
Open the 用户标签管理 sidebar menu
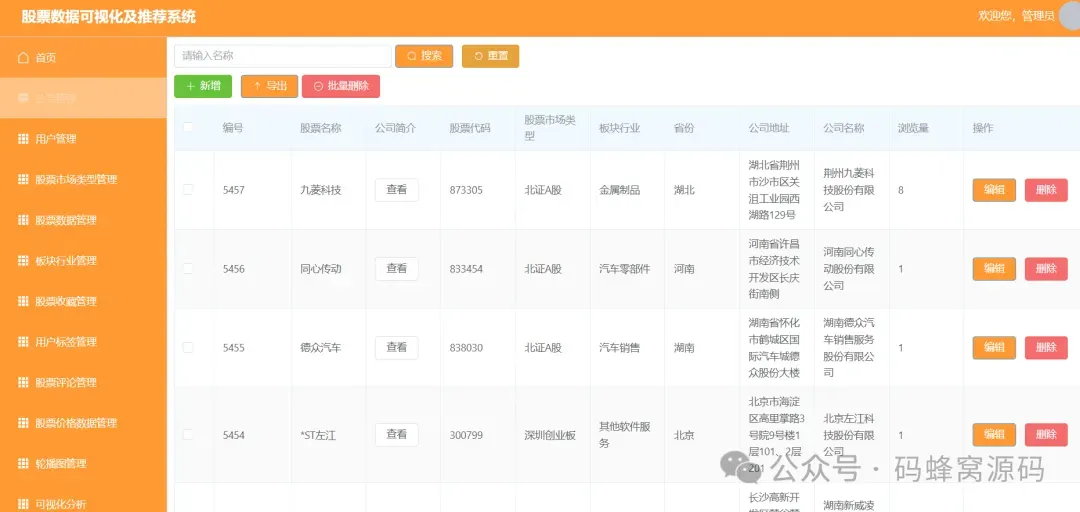(x=83, y=342)
